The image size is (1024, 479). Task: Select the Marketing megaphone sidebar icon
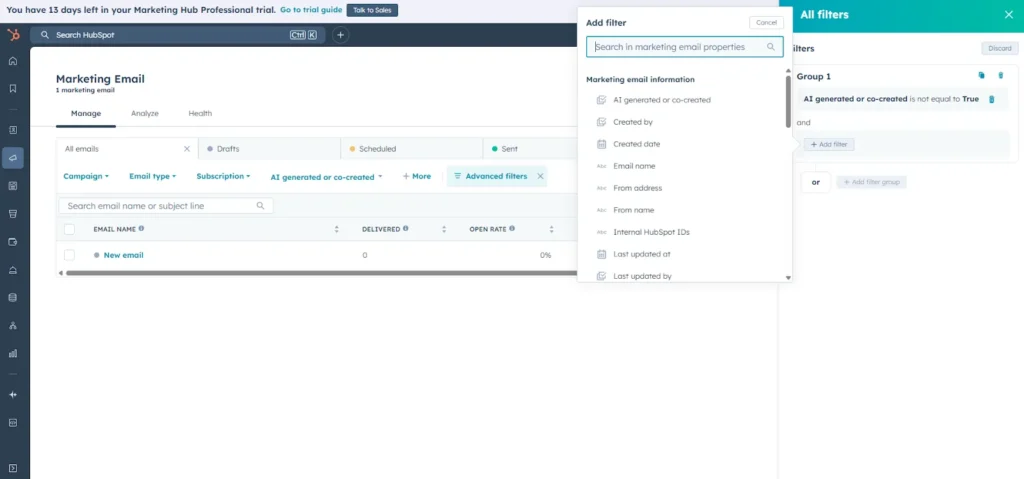point(13,157)
